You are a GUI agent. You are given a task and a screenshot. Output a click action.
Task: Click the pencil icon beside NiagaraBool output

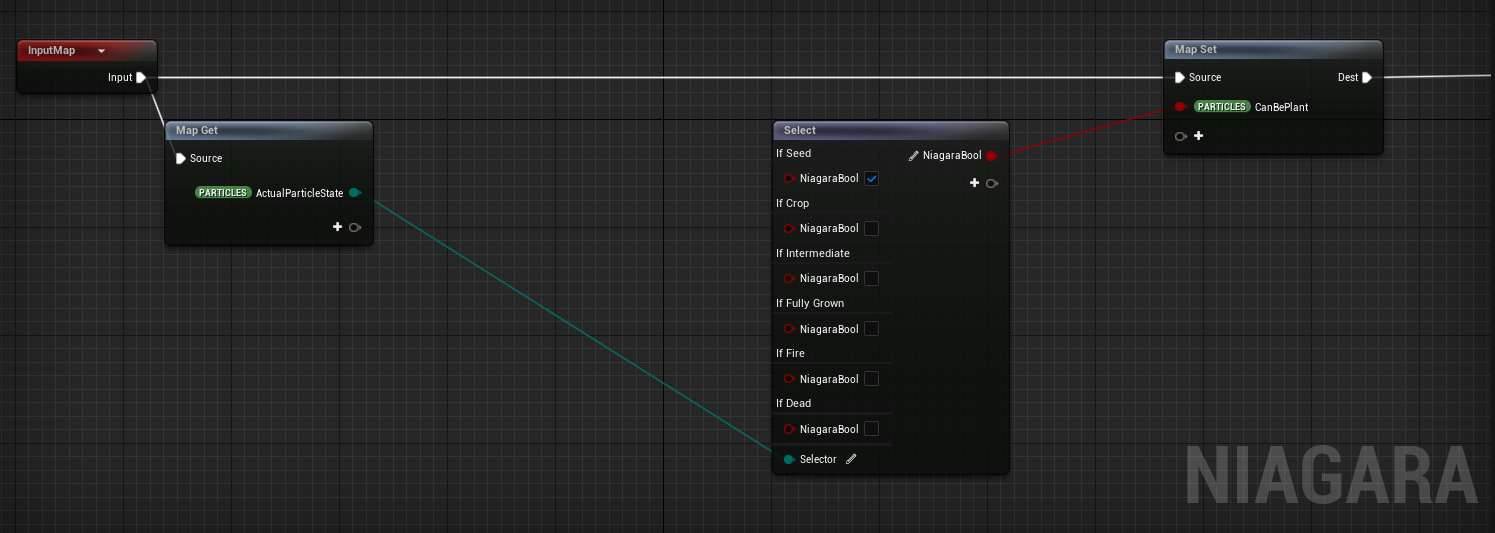[914, 155]
